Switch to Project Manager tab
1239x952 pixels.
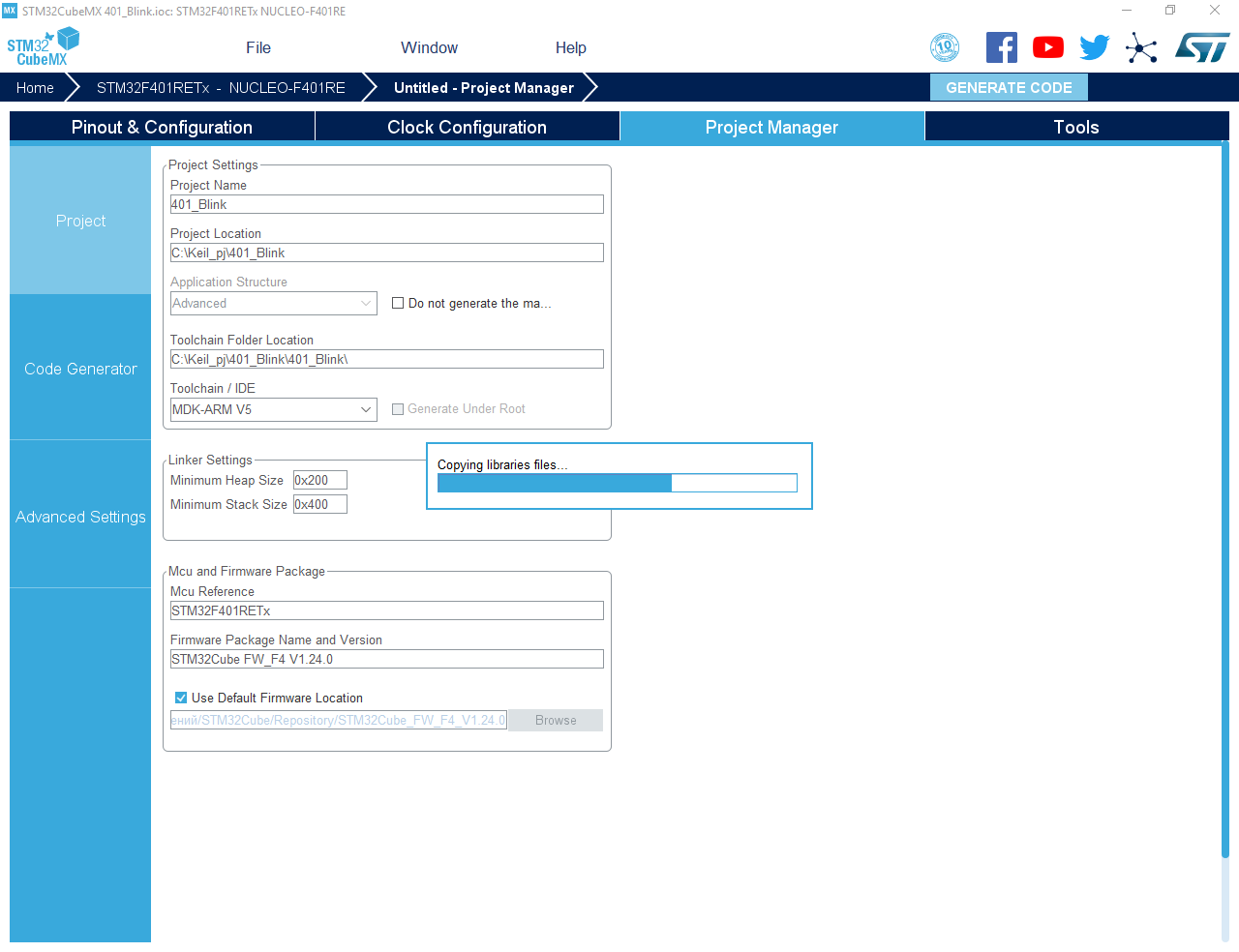(x=771, y=127)
